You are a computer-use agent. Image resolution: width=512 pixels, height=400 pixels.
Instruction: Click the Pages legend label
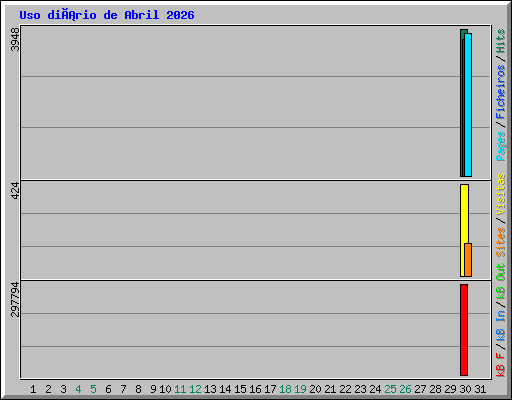pos(501,146)
